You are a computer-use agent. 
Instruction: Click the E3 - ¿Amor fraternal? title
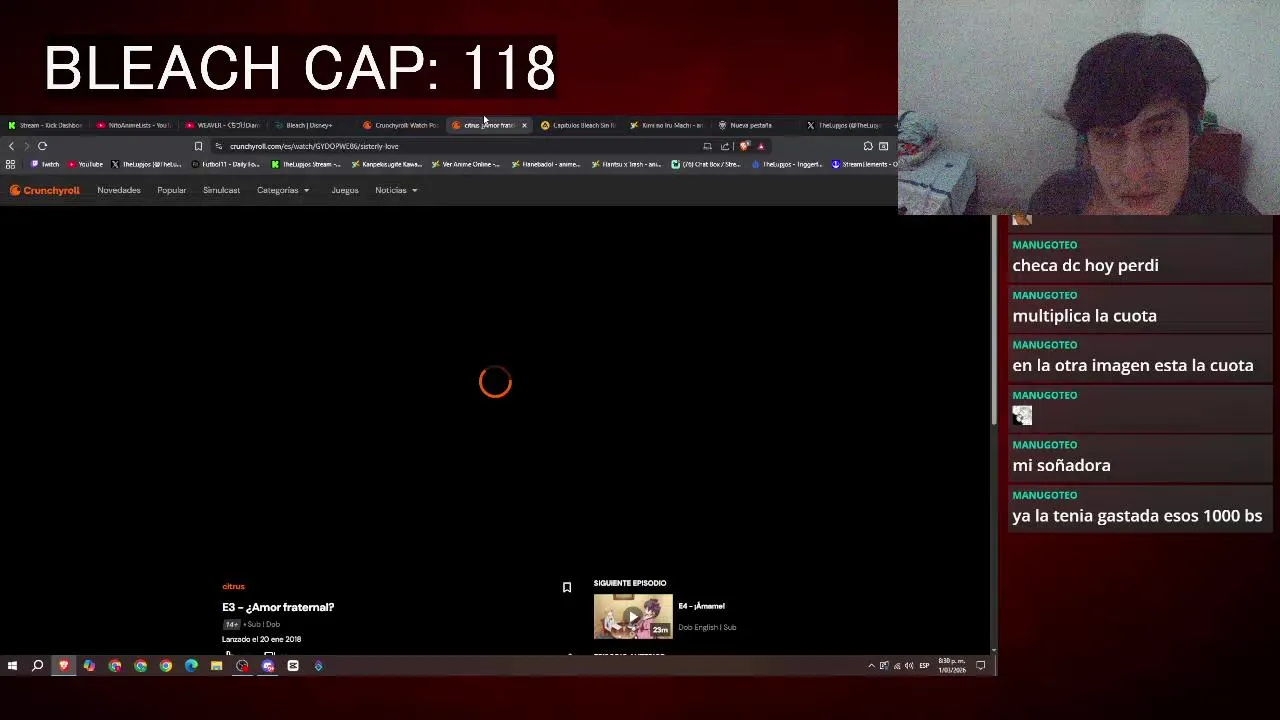(x=278, y=607)
